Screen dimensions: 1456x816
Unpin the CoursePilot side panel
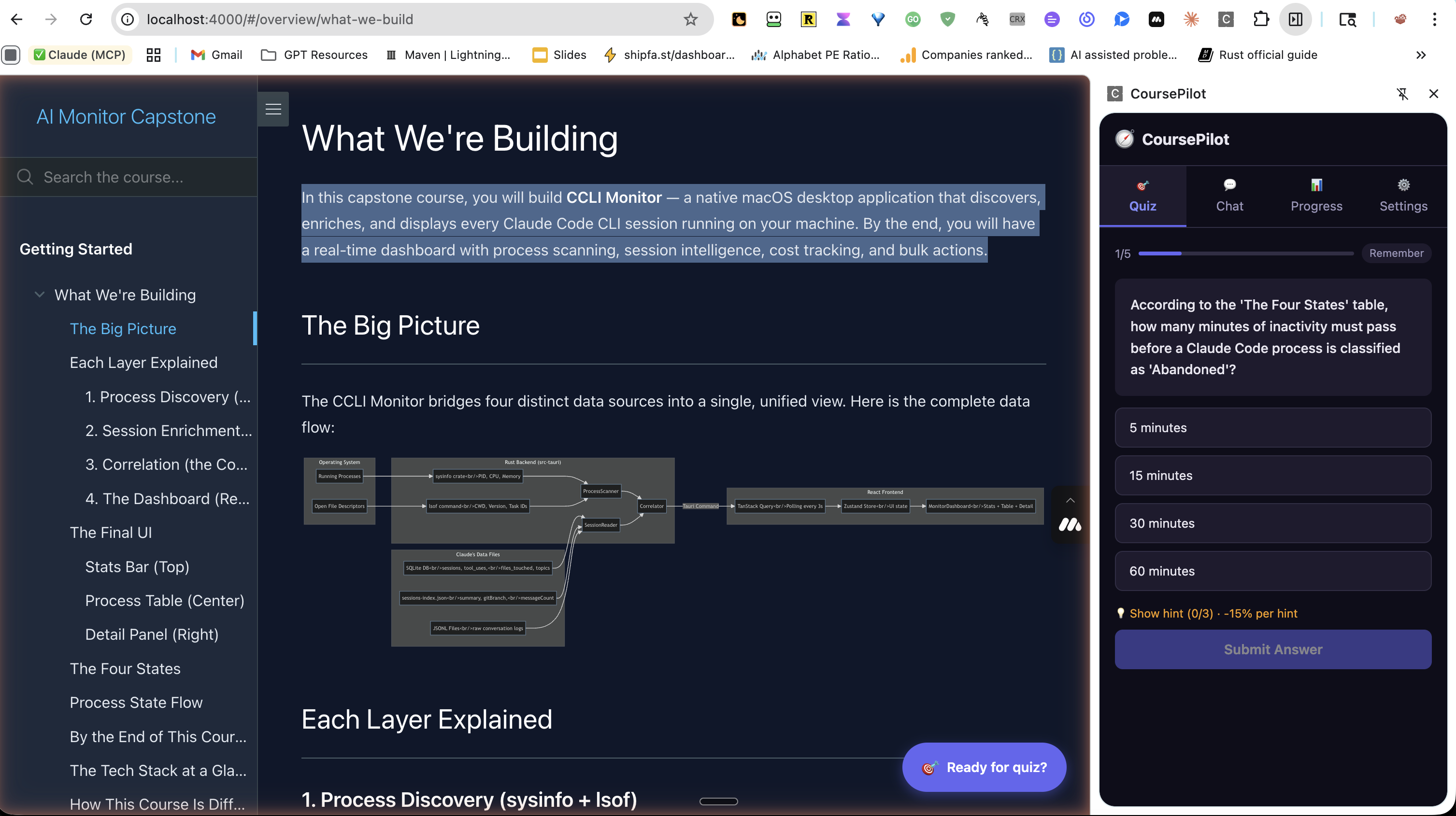click(1402, 94)
